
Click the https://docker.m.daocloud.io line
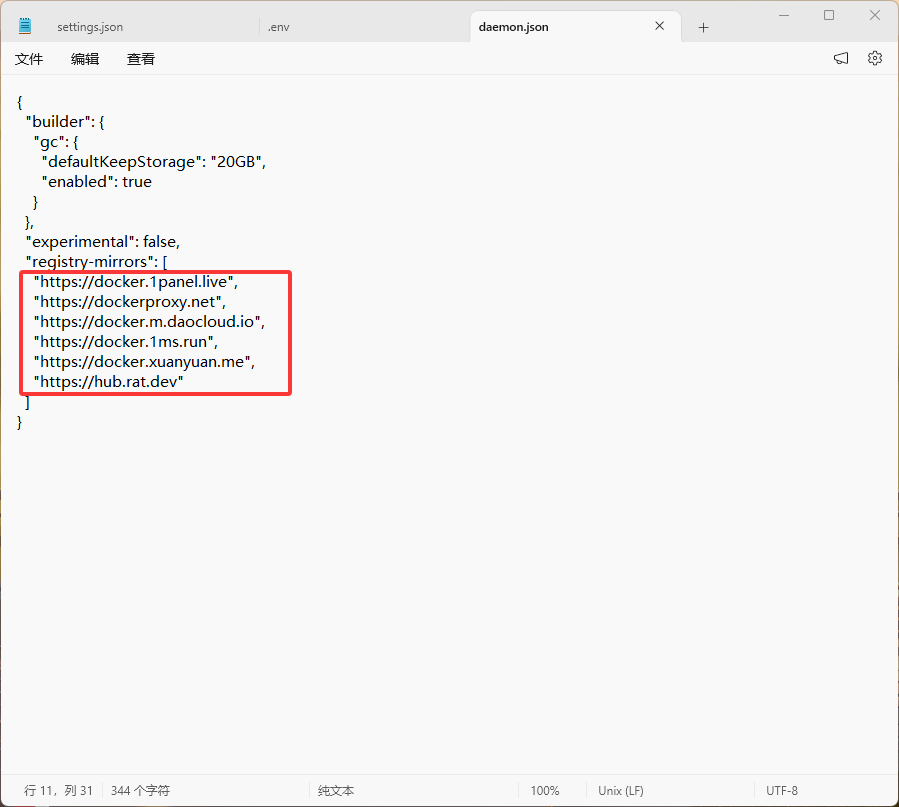[x=149, y=322]
